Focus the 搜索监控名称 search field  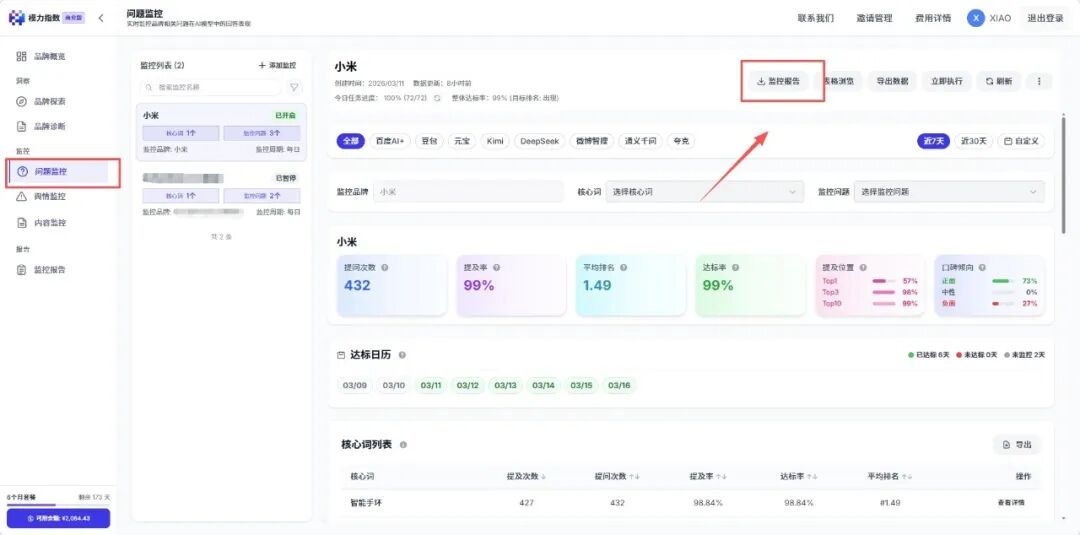point(211,87)
